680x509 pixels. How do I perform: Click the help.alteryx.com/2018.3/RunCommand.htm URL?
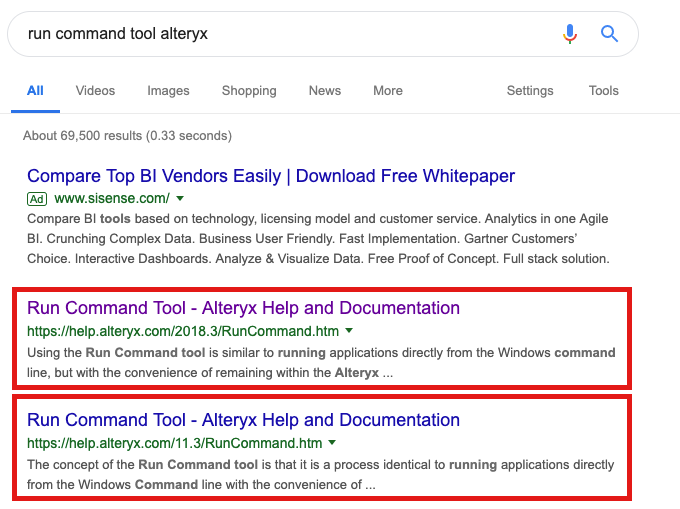pyautogui.click(x=183, y=331)
